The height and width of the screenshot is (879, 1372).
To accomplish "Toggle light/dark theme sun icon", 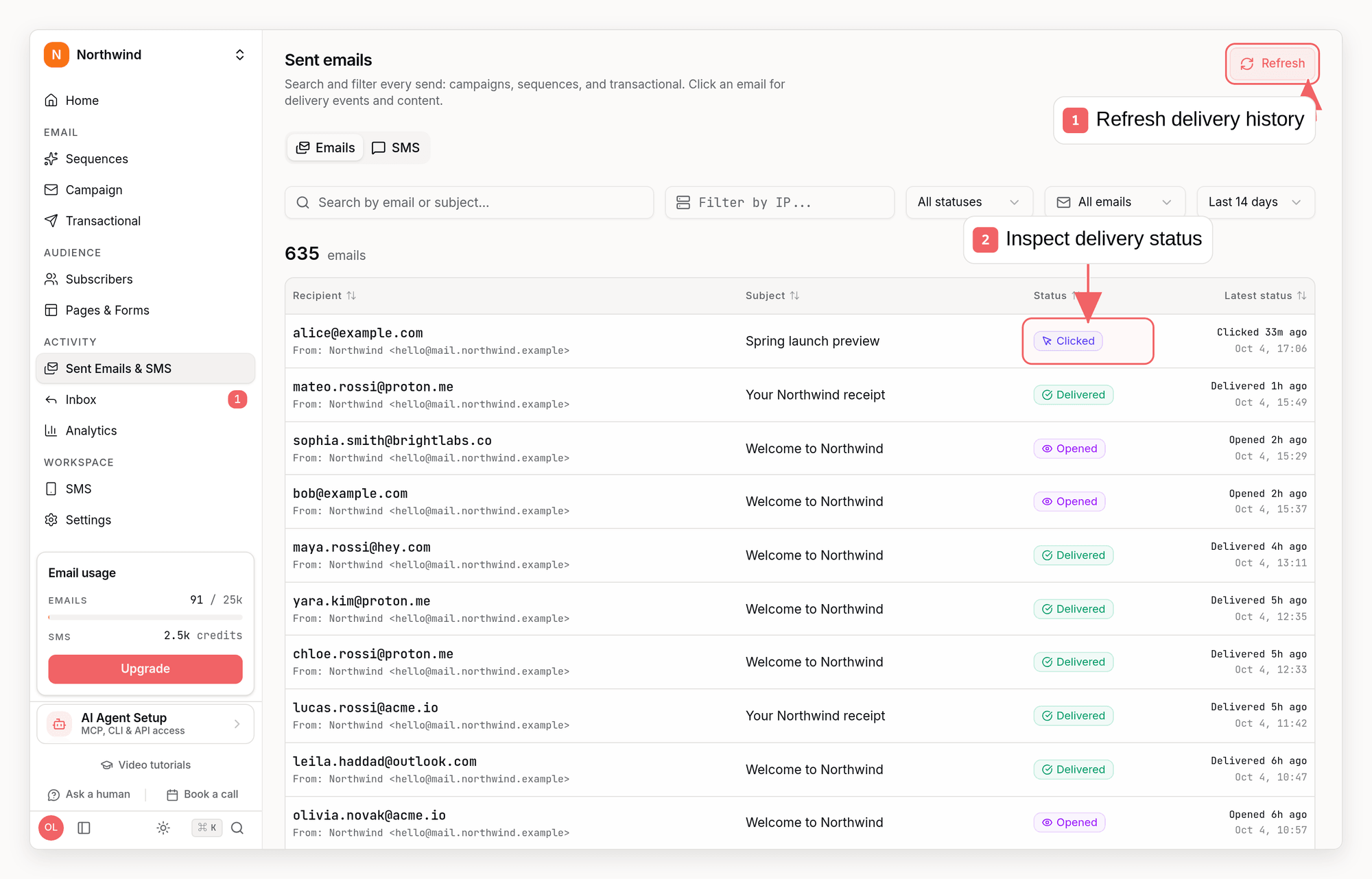I will click(x=163, y=828).
